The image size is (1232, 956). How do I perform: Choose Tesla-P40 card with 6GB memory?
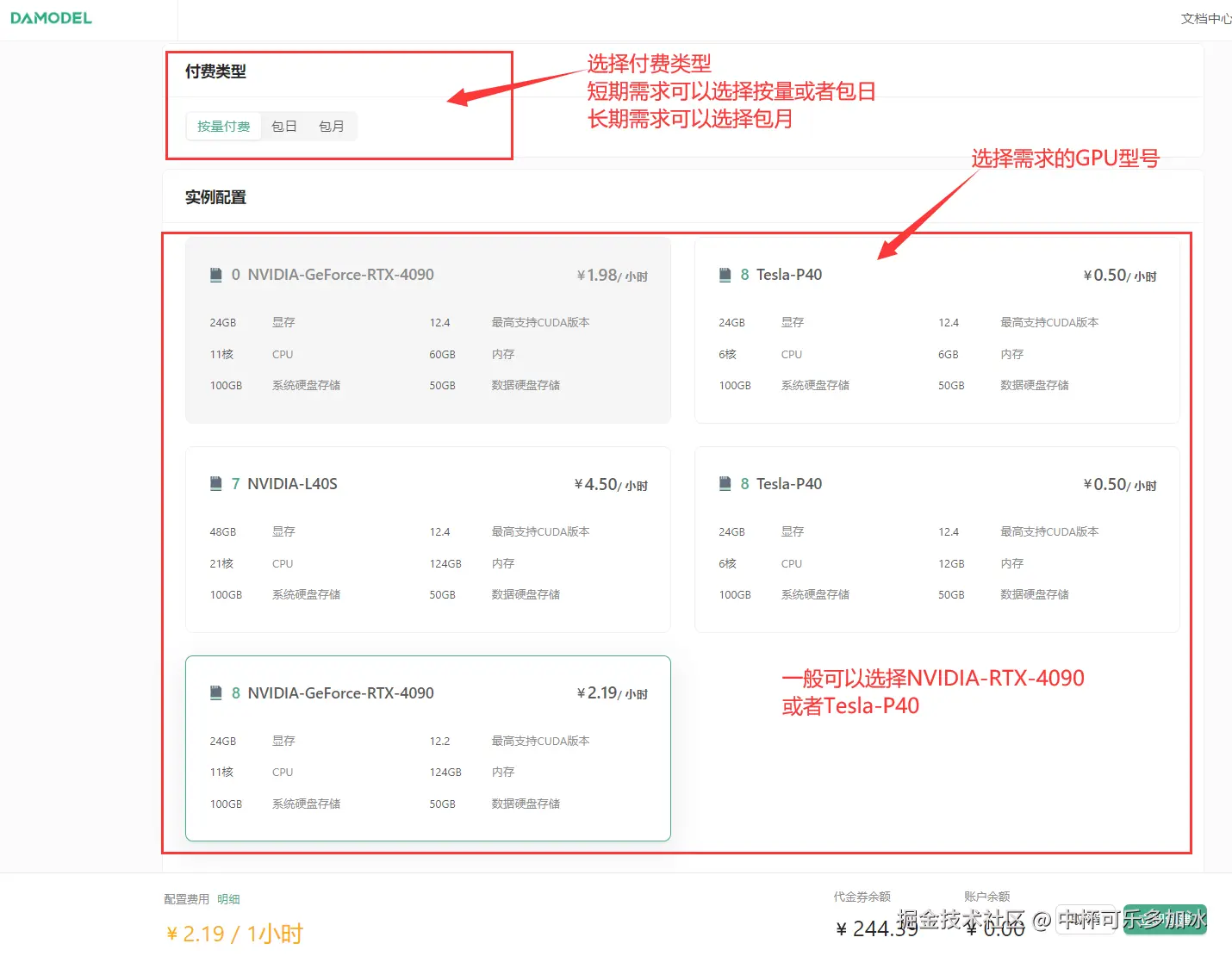point(937,331)
